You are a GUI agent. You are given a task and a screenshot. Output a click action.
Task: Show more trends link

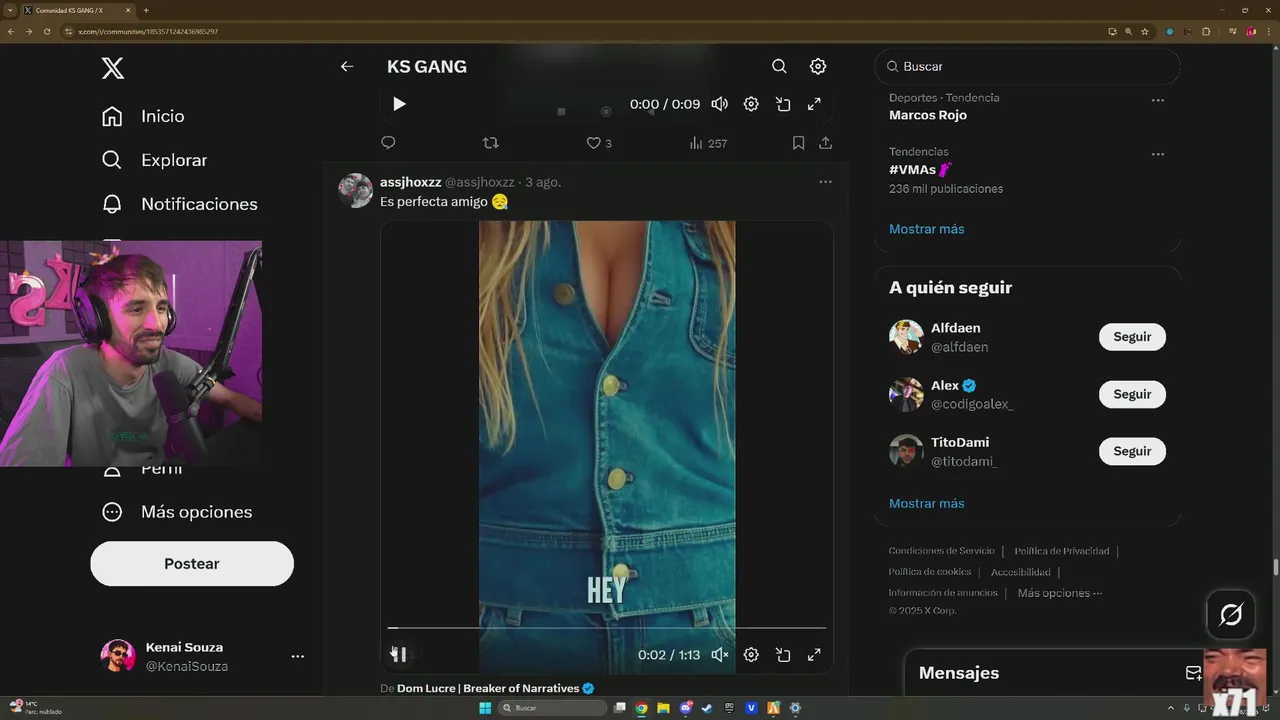[x=927, y=229]
